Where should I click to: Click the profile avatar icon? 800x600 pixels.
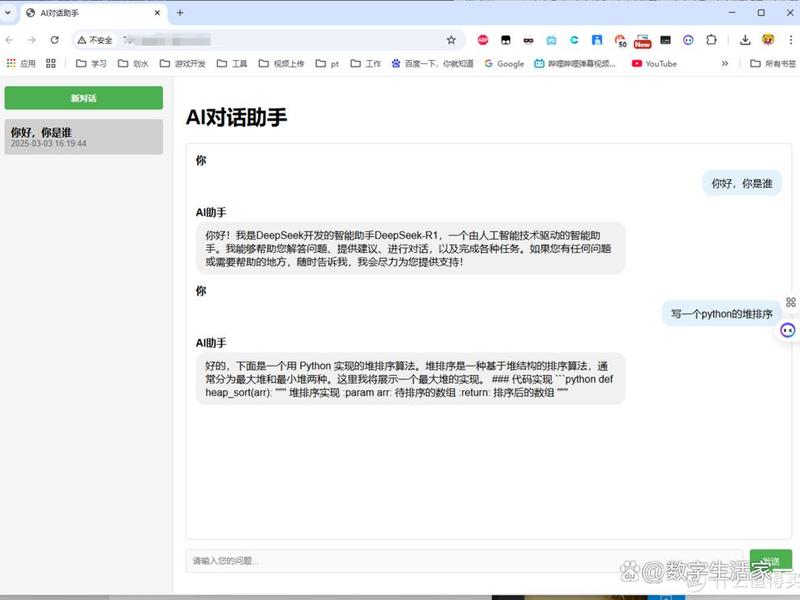click(x=768, y=40)
